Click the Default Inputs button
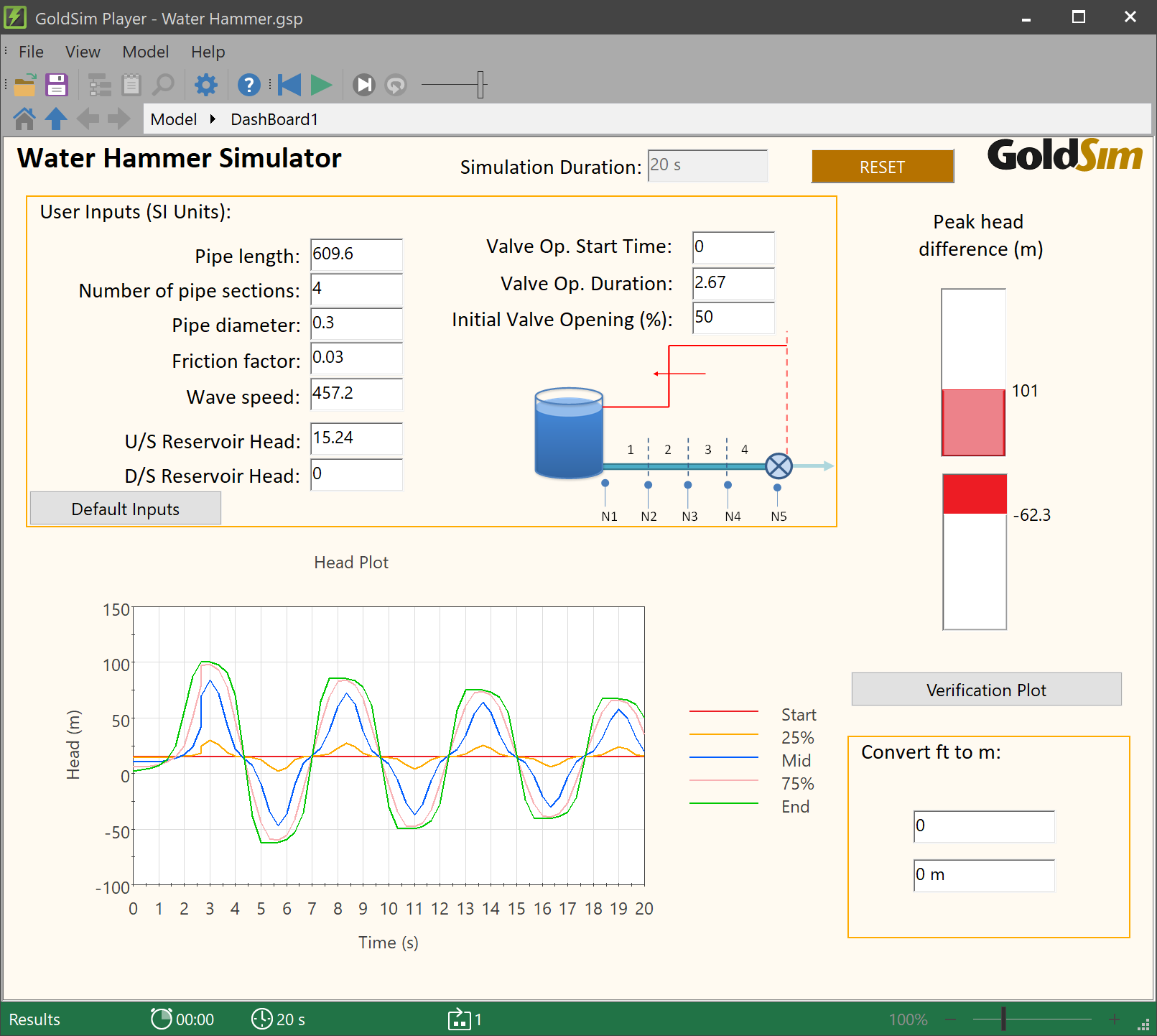This screenshot has height=1036, width=1157. tap(126, 509)
